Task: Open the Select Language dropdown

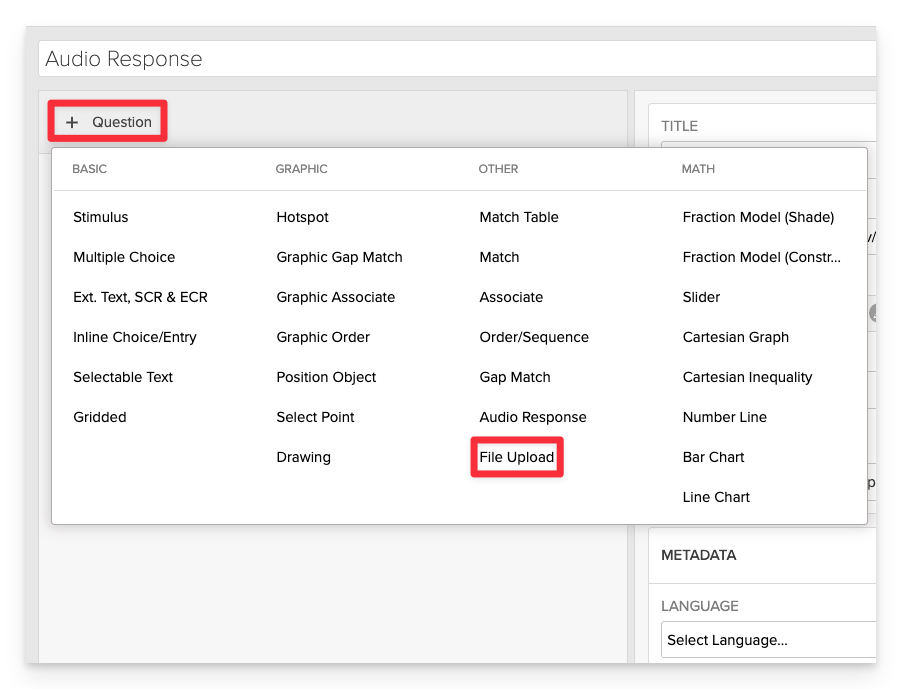Action: [765, 640]
